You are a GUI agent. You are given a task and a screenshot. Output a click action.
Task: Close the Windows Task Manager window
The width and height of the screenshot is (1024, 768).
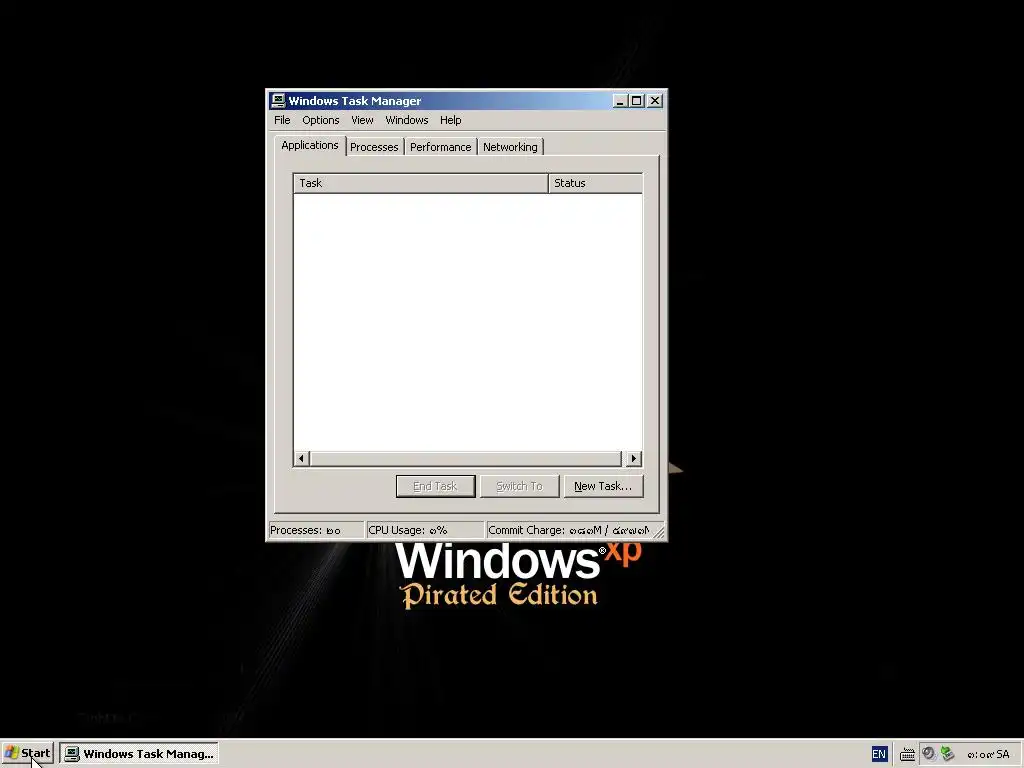[x=655, y=101]
